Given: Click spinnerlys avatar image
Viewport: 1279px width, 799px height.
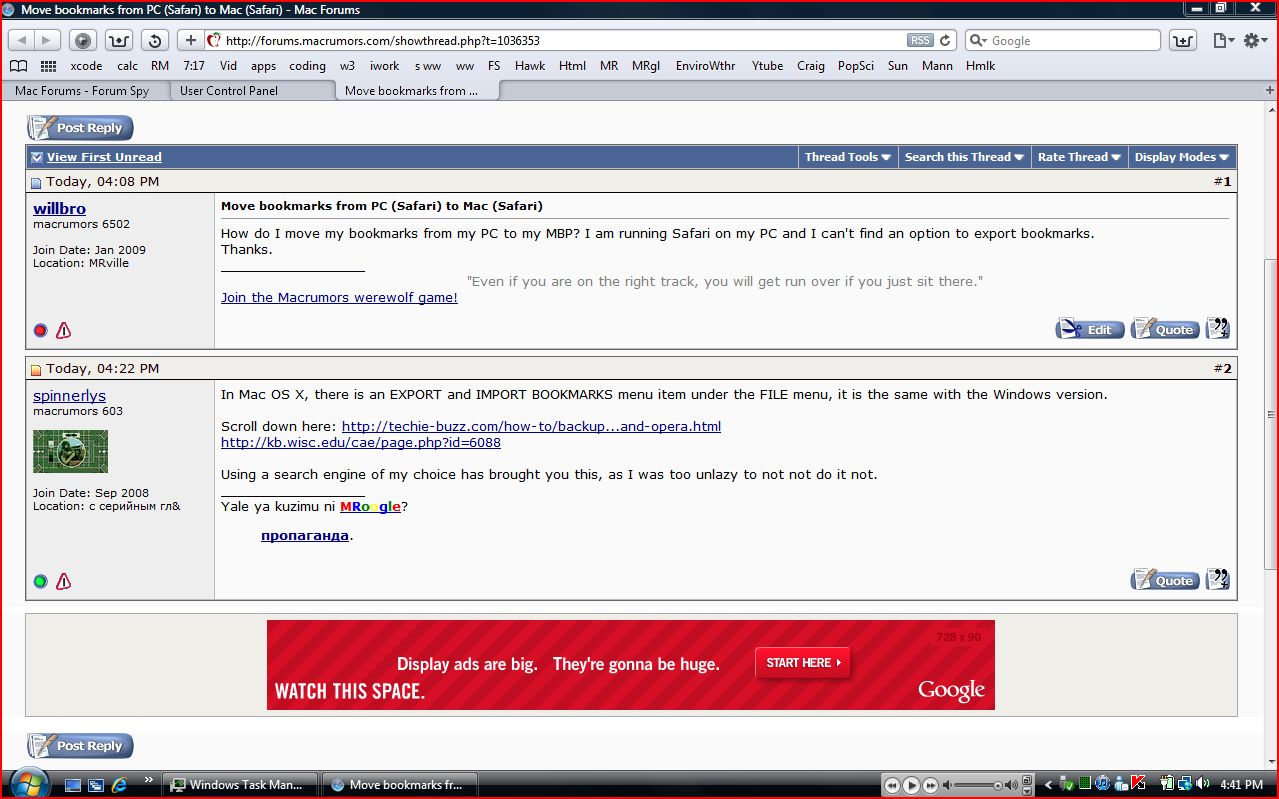Looking at the screenshot, I should click(70, 451).
